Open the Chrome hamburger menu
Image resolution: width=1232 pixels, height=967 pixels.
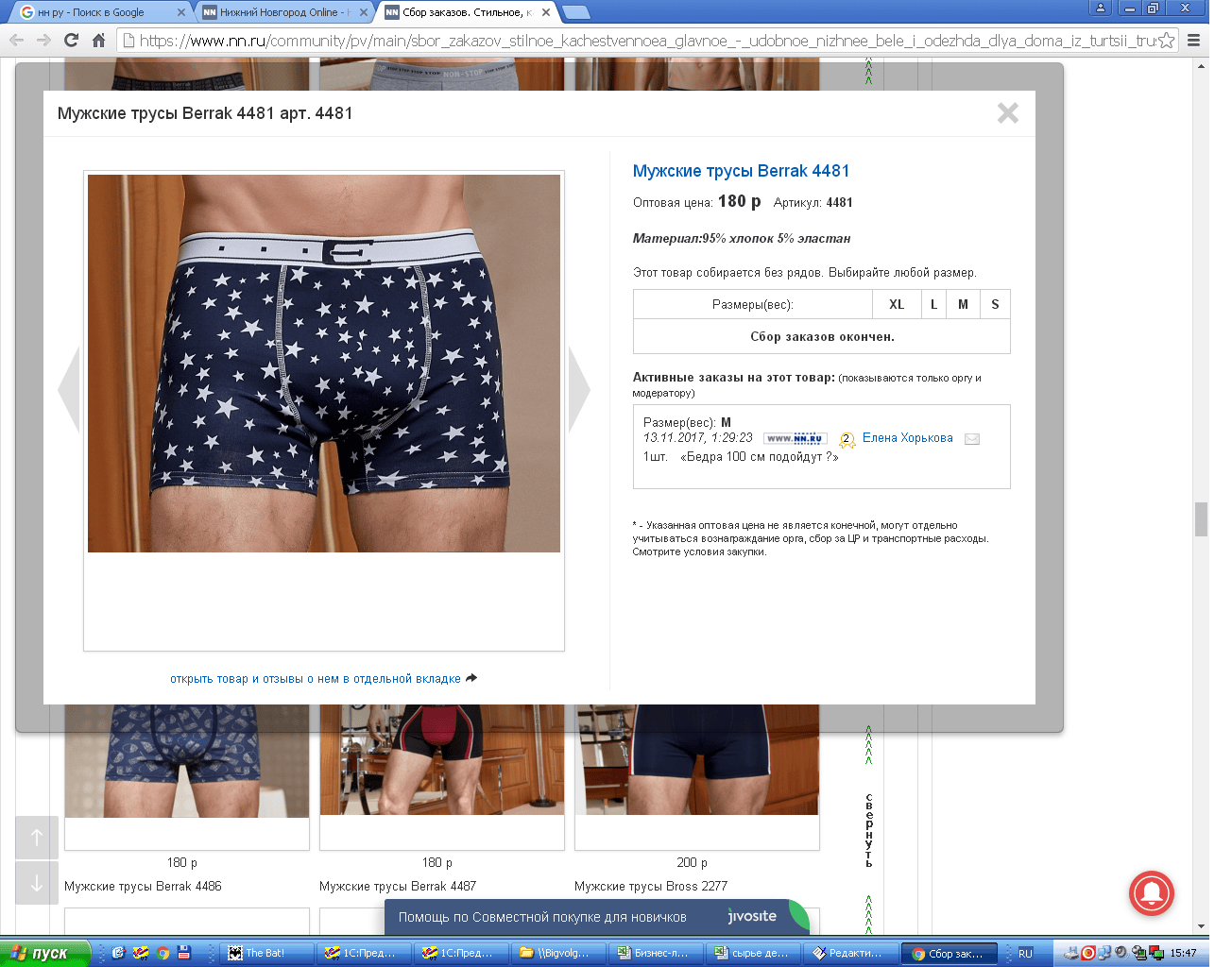[1193, 40]
